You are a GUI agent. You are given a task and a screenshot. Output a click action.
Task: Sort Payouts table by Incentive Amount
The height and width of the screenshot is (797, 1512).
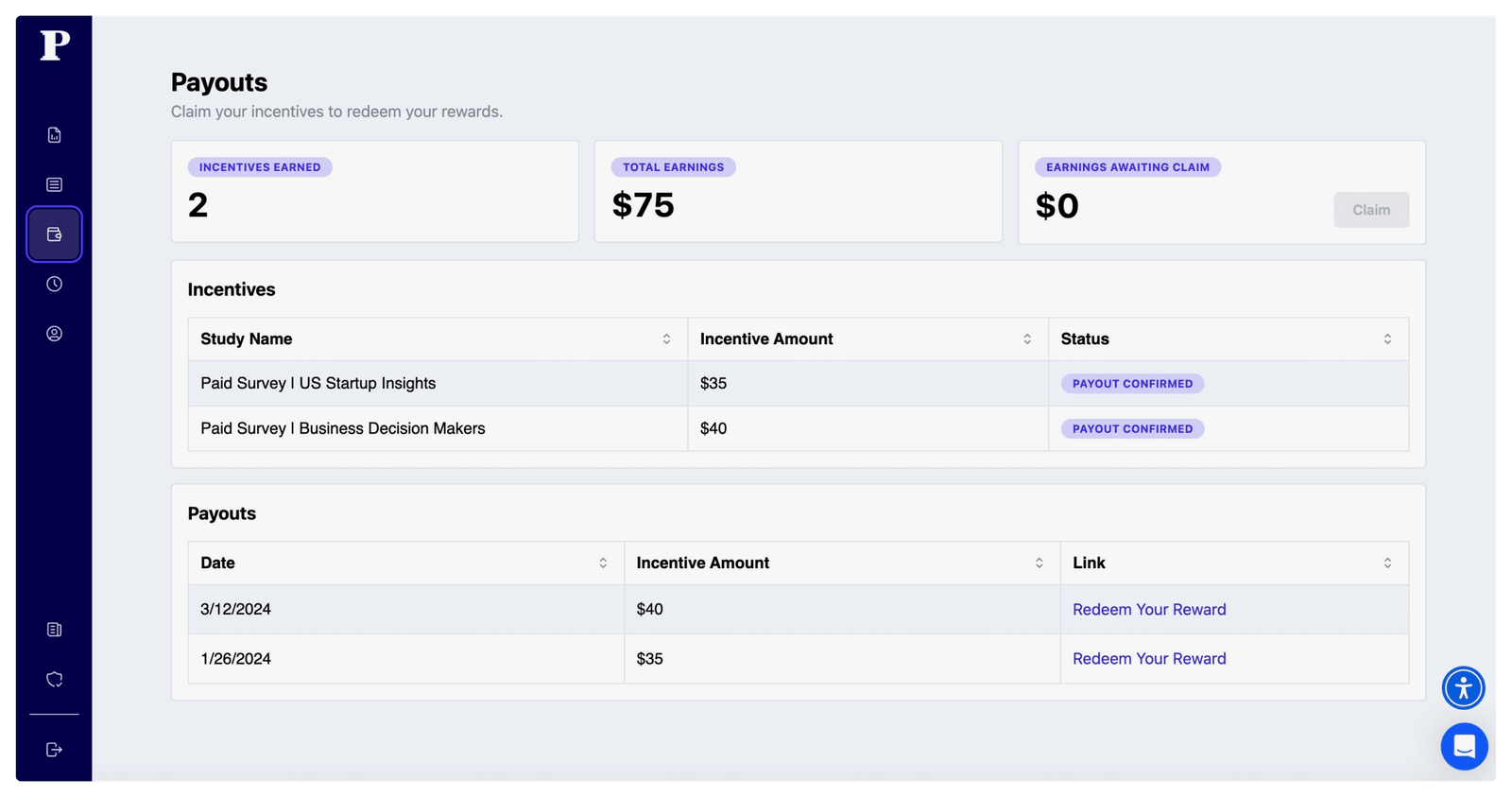coord(1039,563)
